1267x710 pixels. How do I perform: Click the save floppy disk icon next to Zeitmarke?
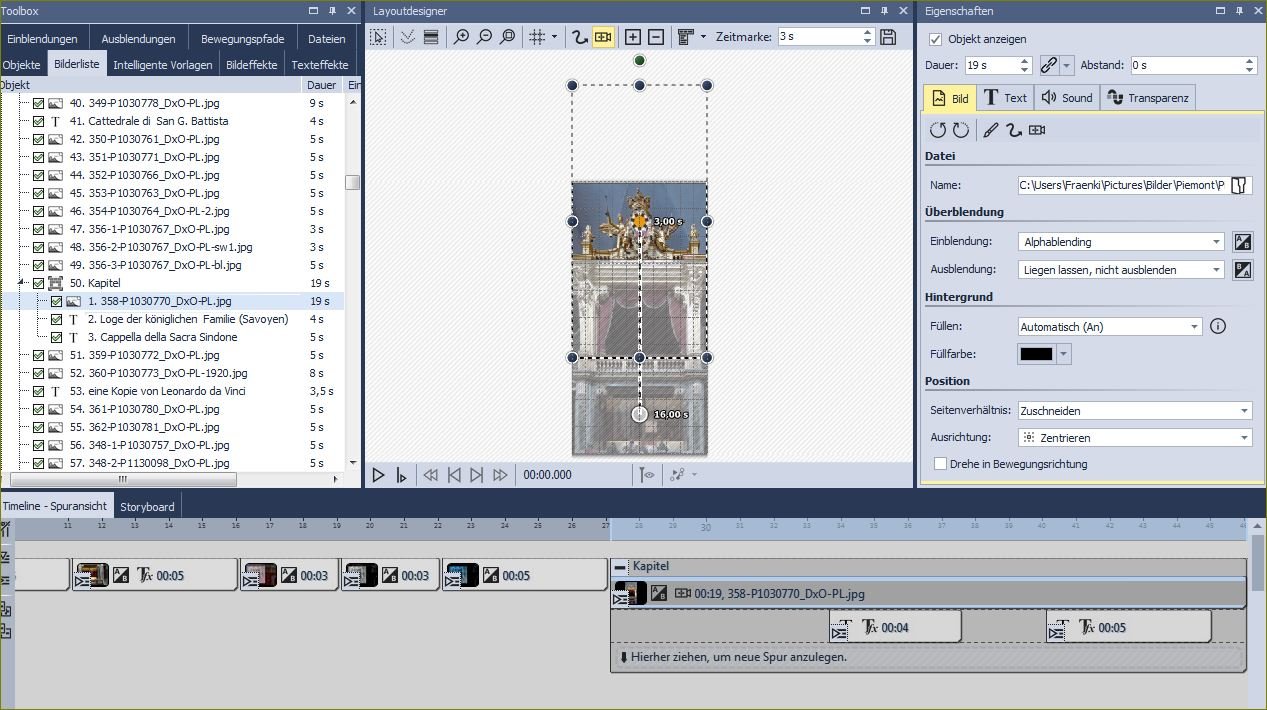click(888, 37)
